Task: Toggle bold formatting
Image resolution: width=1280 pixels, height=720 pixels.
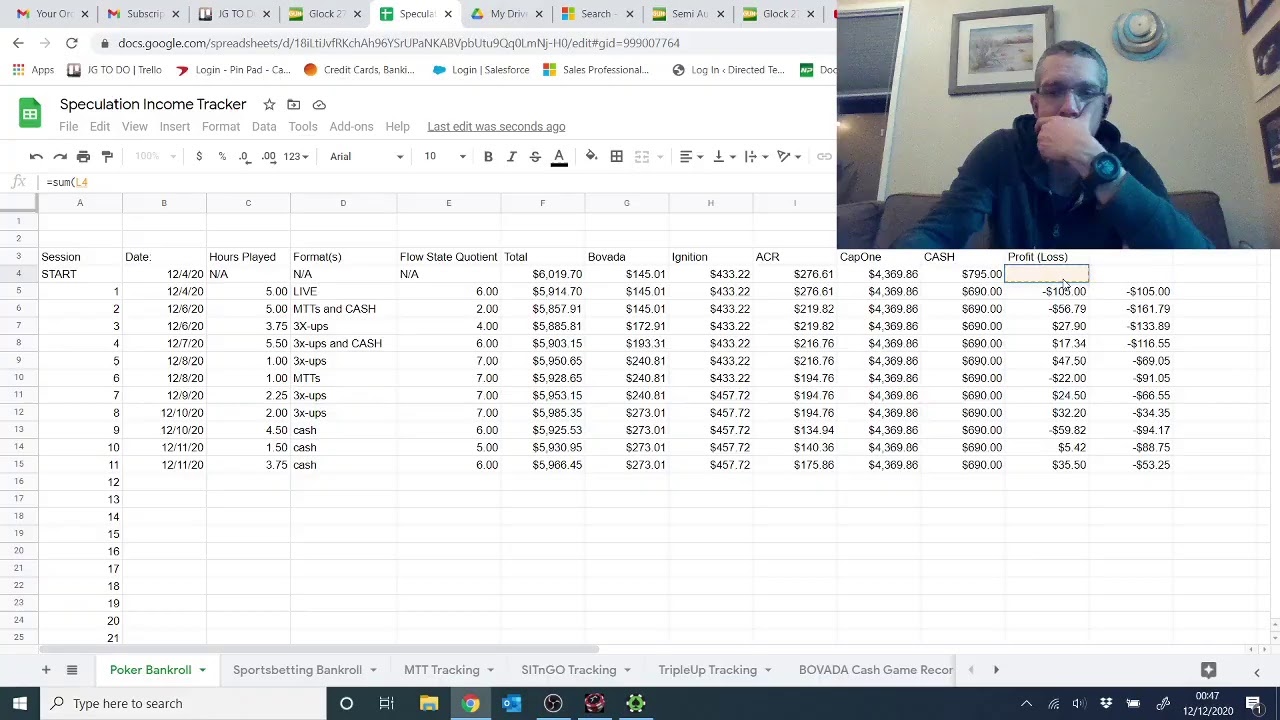Action: [488, 156]
